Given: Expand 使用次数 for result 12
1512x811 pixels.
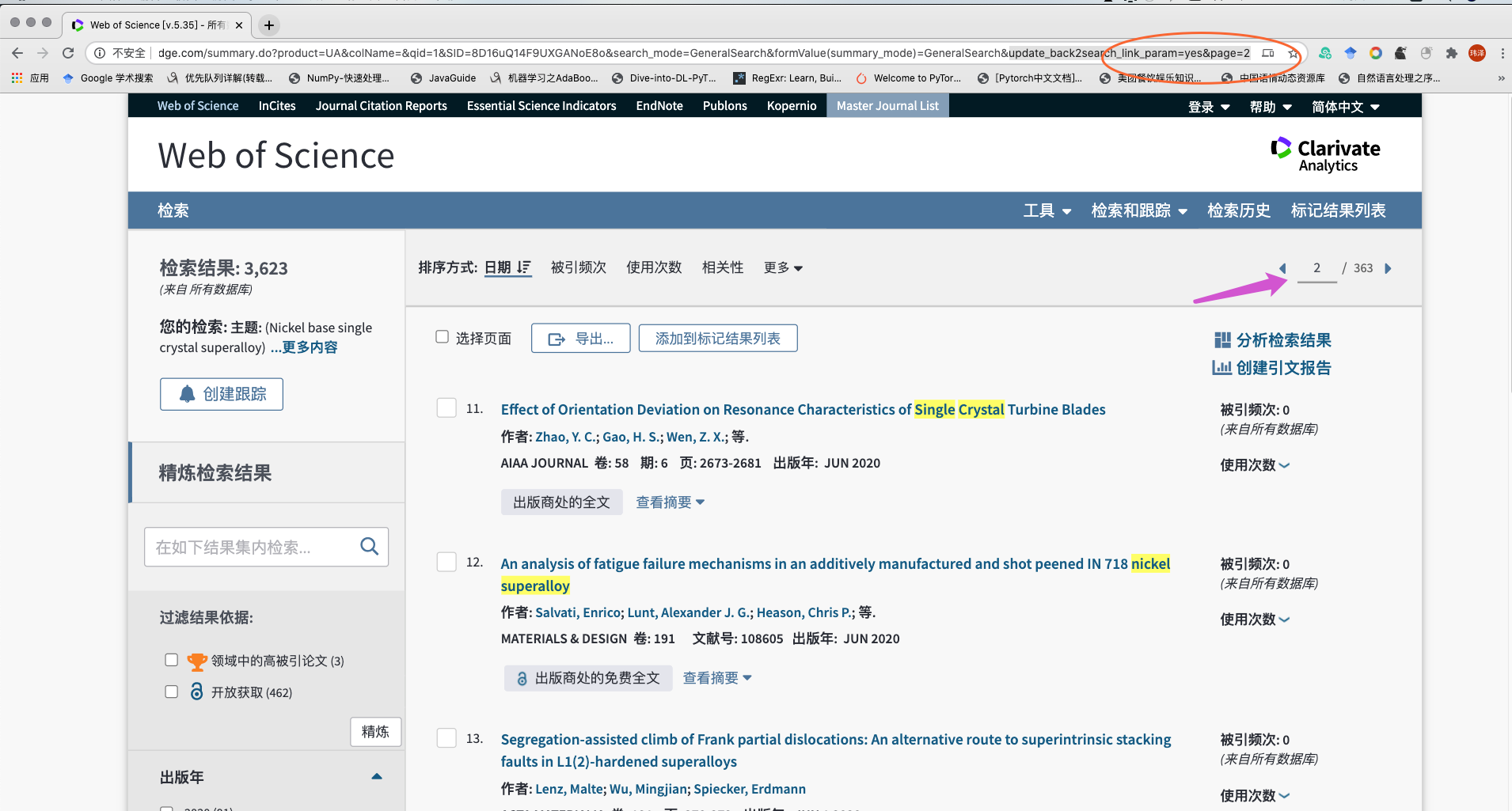Looking at the screenshot, I should (1255, 620).
